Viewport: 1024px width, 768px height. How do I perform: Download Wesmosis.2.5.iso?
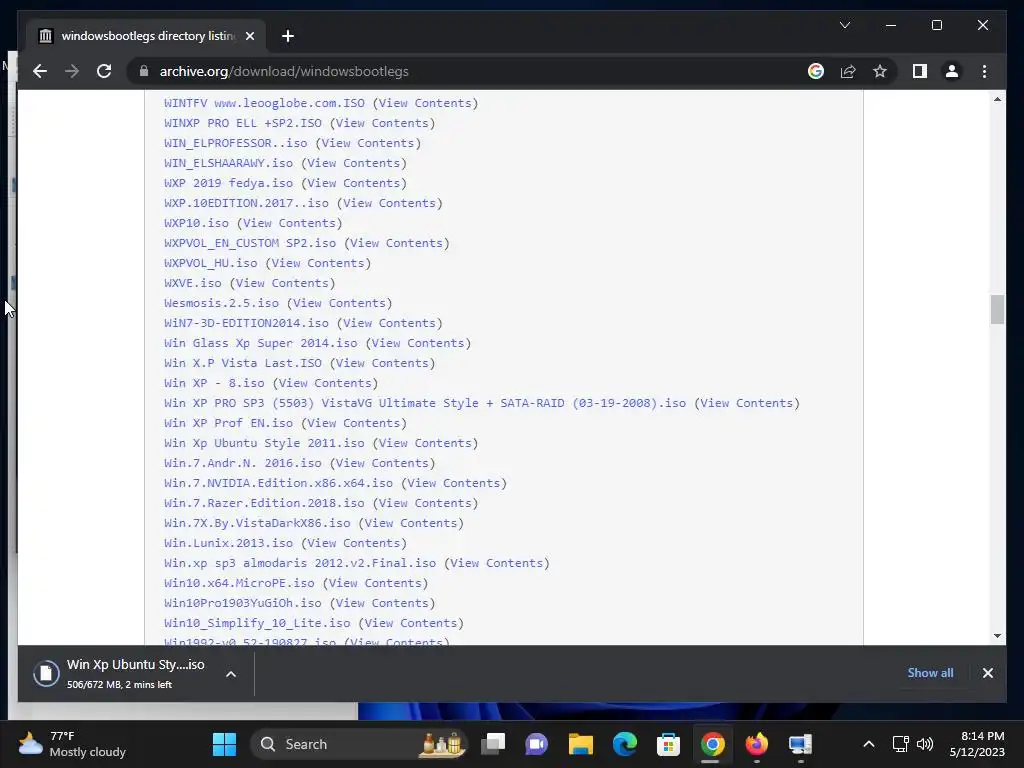tap(221, 303)
